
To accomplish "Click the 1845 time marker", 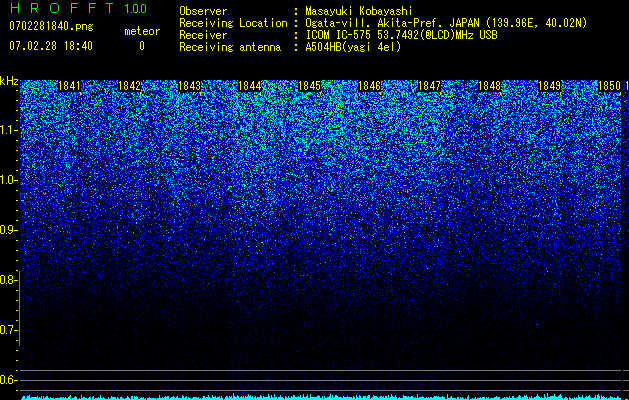I will (x=309, y=86).
